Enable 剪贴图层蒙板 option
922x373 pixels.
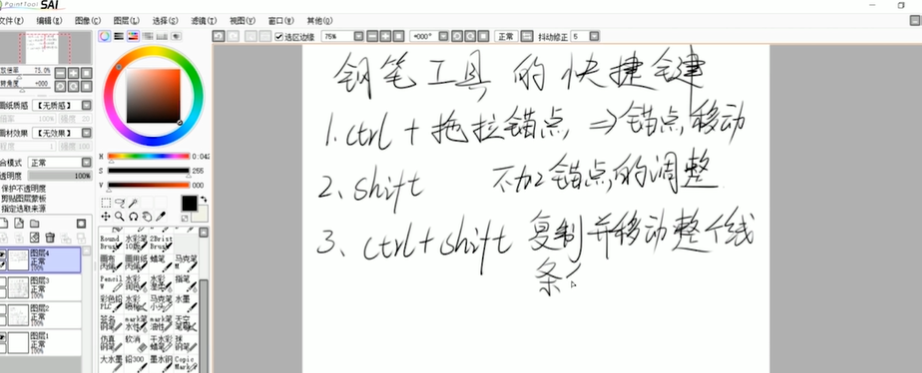[x=24, y=198]
